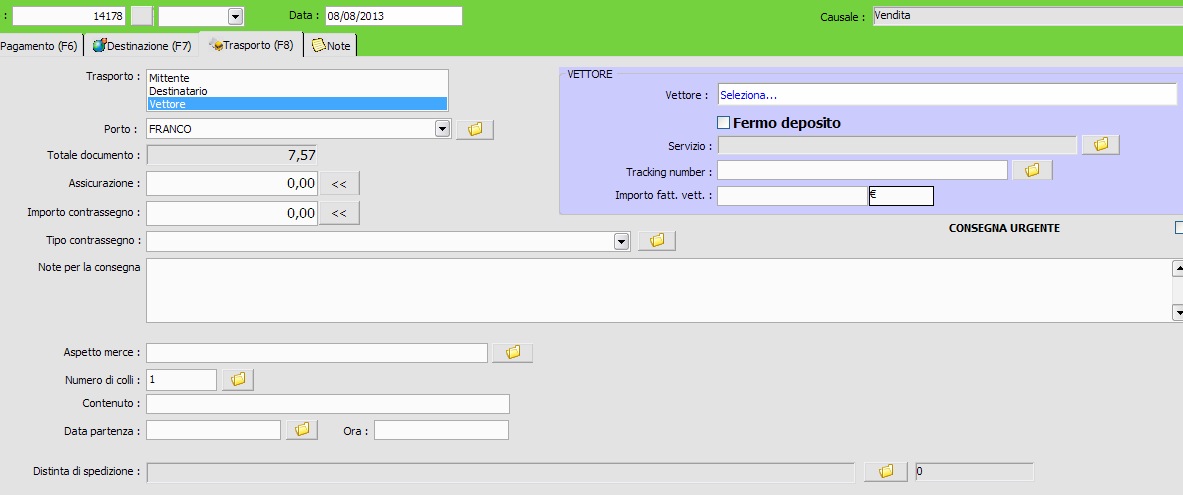Click the Causale field showing Vendita
Screen dimensions: 1183x495
pyautogui.click(x=1028, y=16)
